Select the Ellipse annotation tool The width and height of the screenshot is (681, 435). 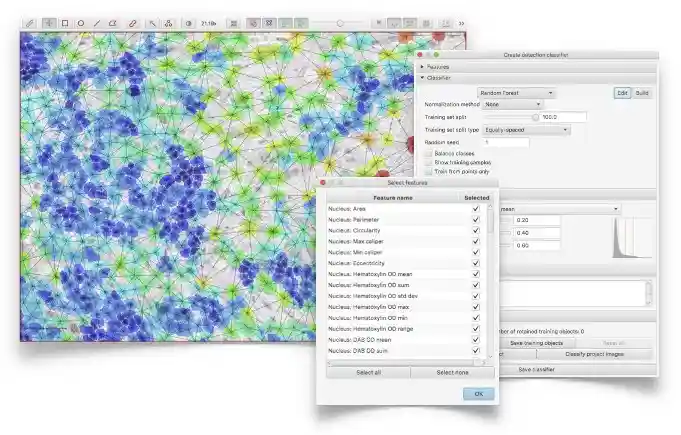pos(81,22)
